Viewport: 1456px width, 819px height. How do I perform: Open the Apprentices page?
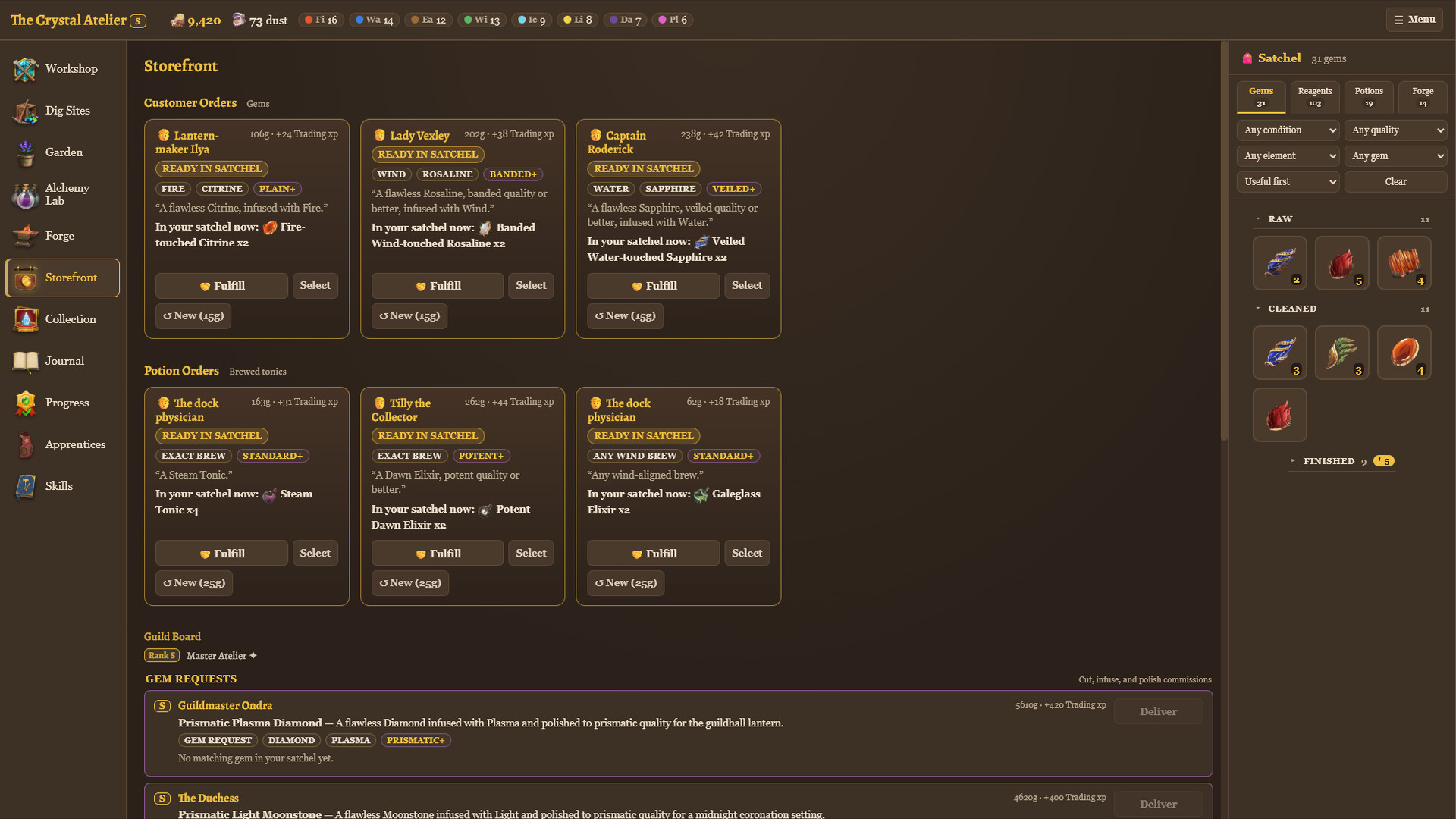click(62, 444)
